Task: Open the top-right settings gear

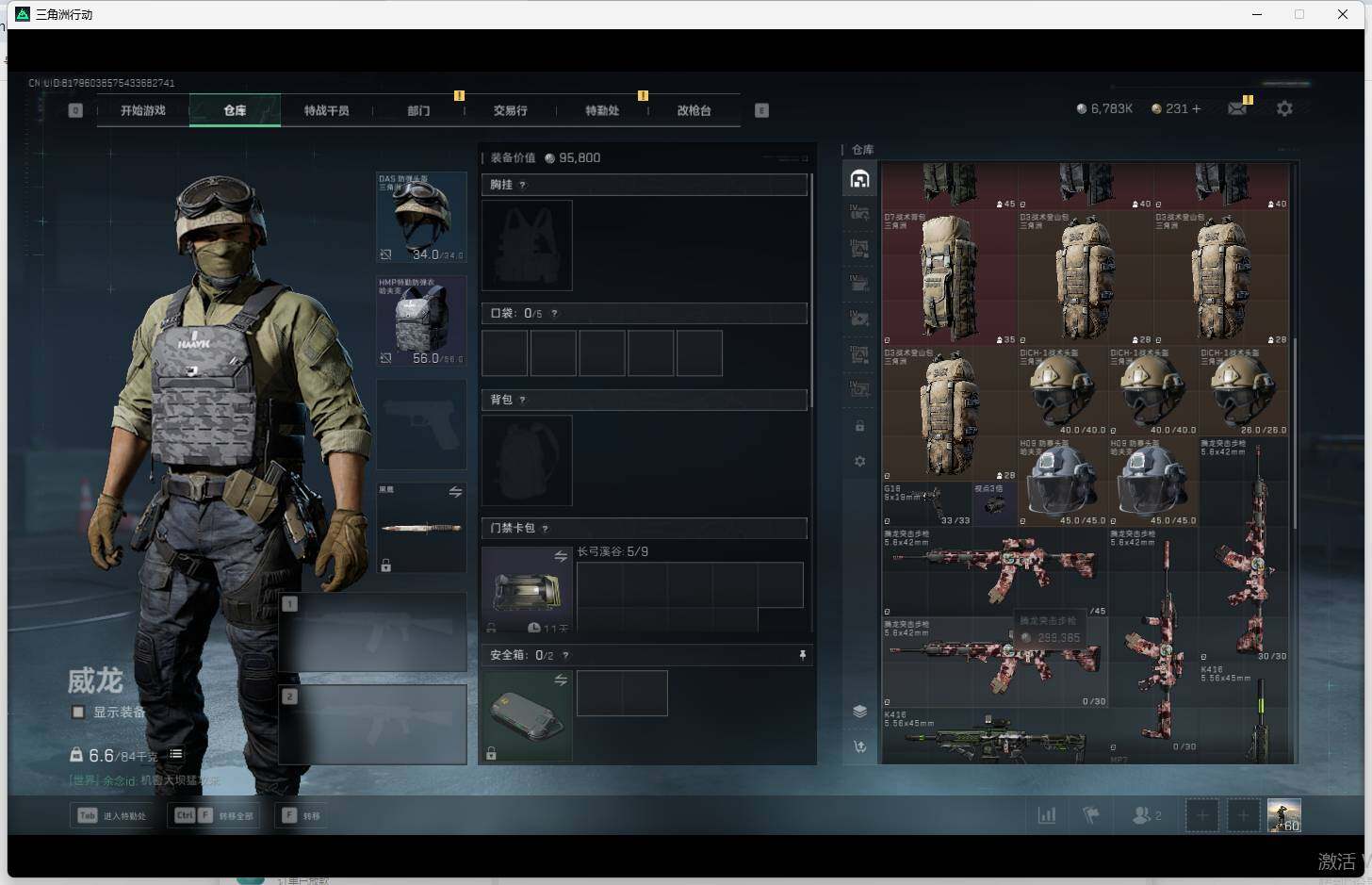Action: [x=1284, y=109]
